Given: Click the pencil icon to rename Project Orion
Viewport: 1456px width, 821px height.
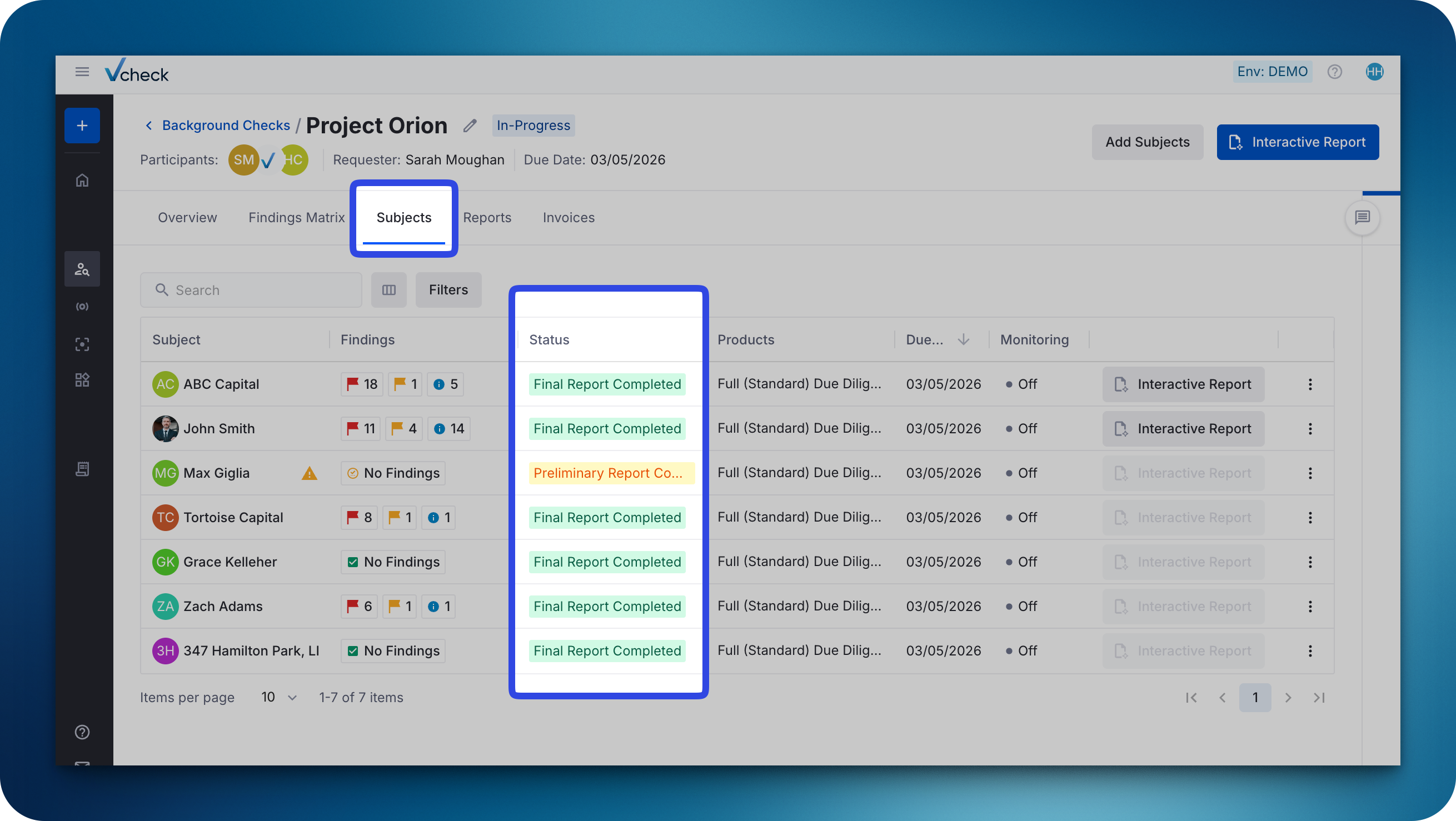Looking at the screenshot, I should (470, 126).
